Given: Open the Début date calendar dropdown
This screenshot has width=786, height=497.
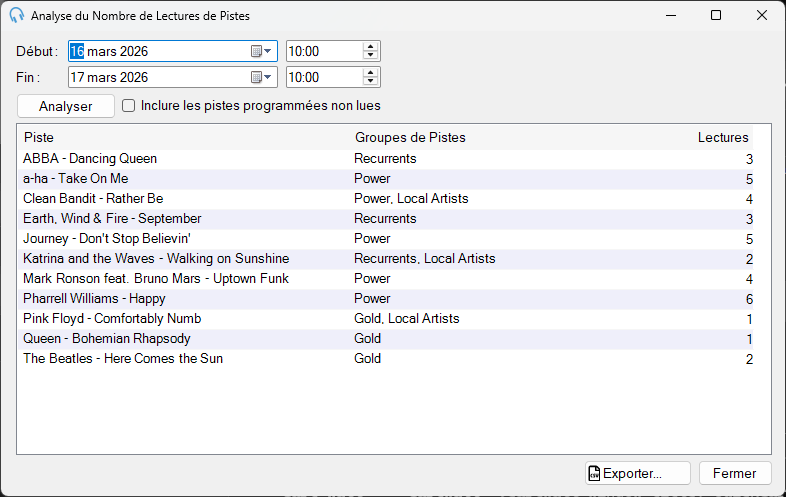Looking at the screenshot, I should (261, 51).
